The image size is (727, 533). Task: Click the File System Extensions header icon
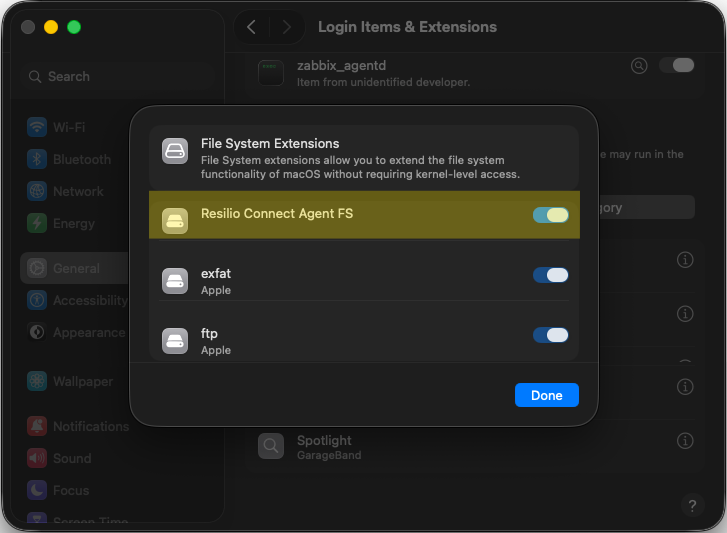[175, 151]
